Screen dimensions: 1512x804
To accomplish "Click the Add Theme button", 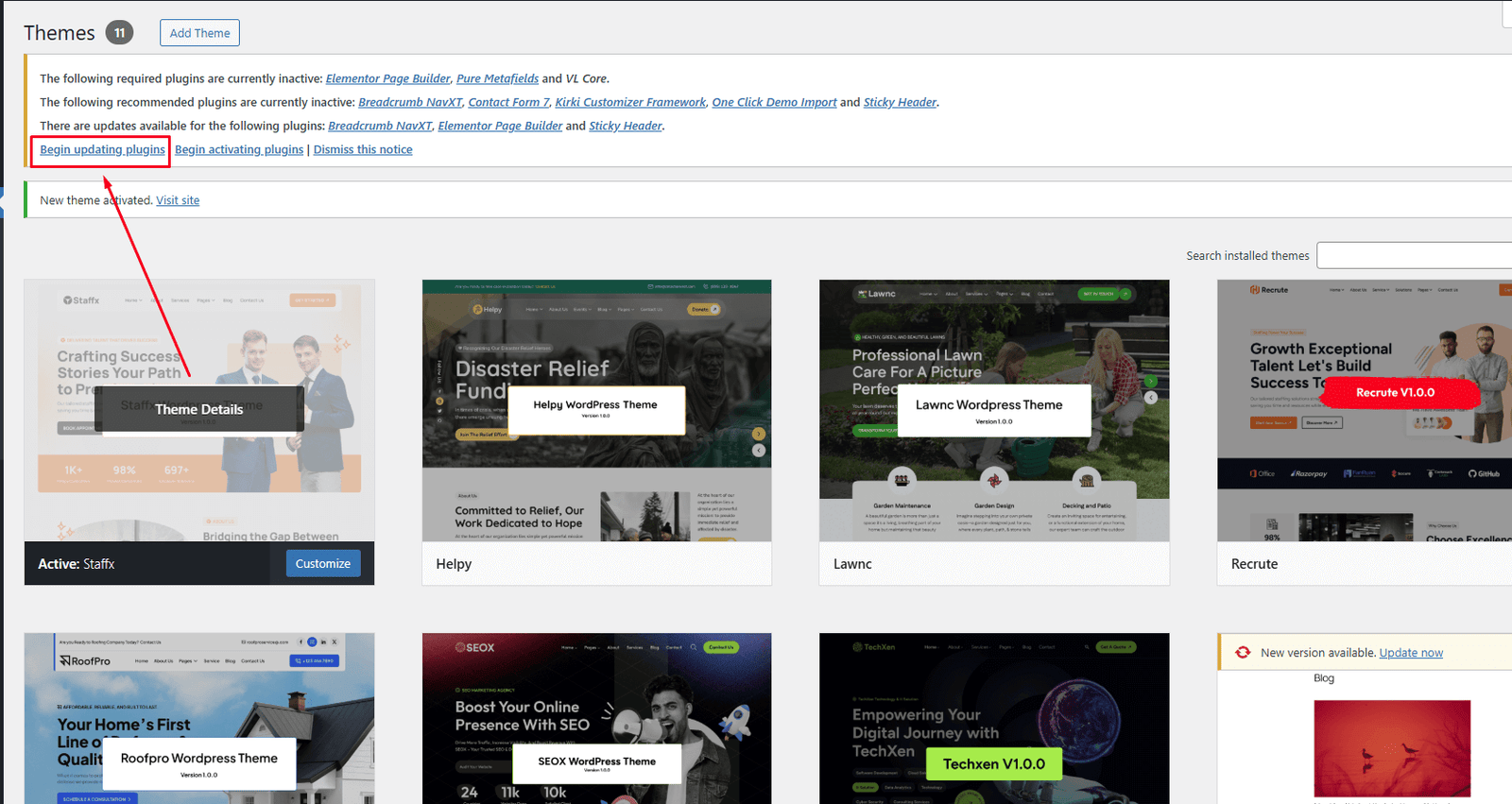I will [199, 33].
